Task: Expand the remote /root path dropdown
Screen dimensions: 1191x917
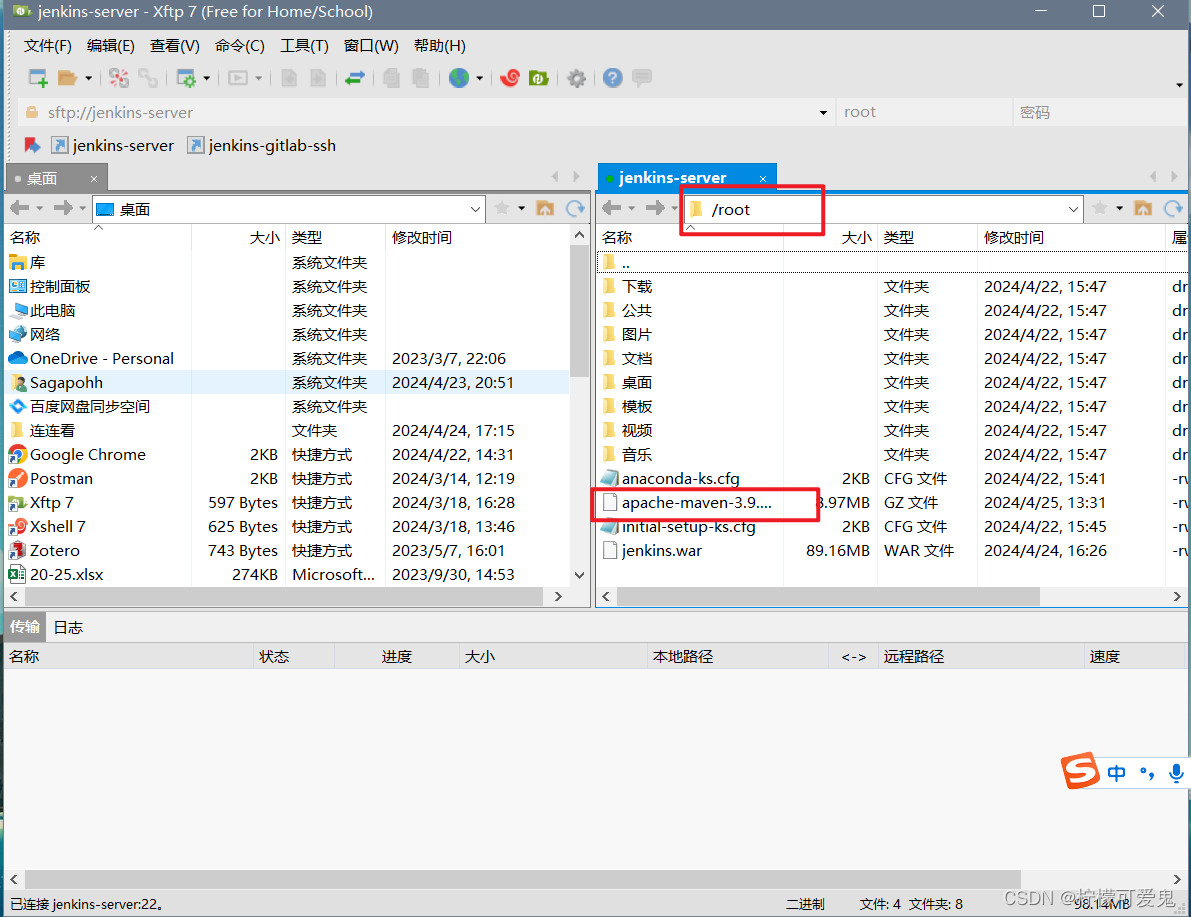Action: [1073, 209]
